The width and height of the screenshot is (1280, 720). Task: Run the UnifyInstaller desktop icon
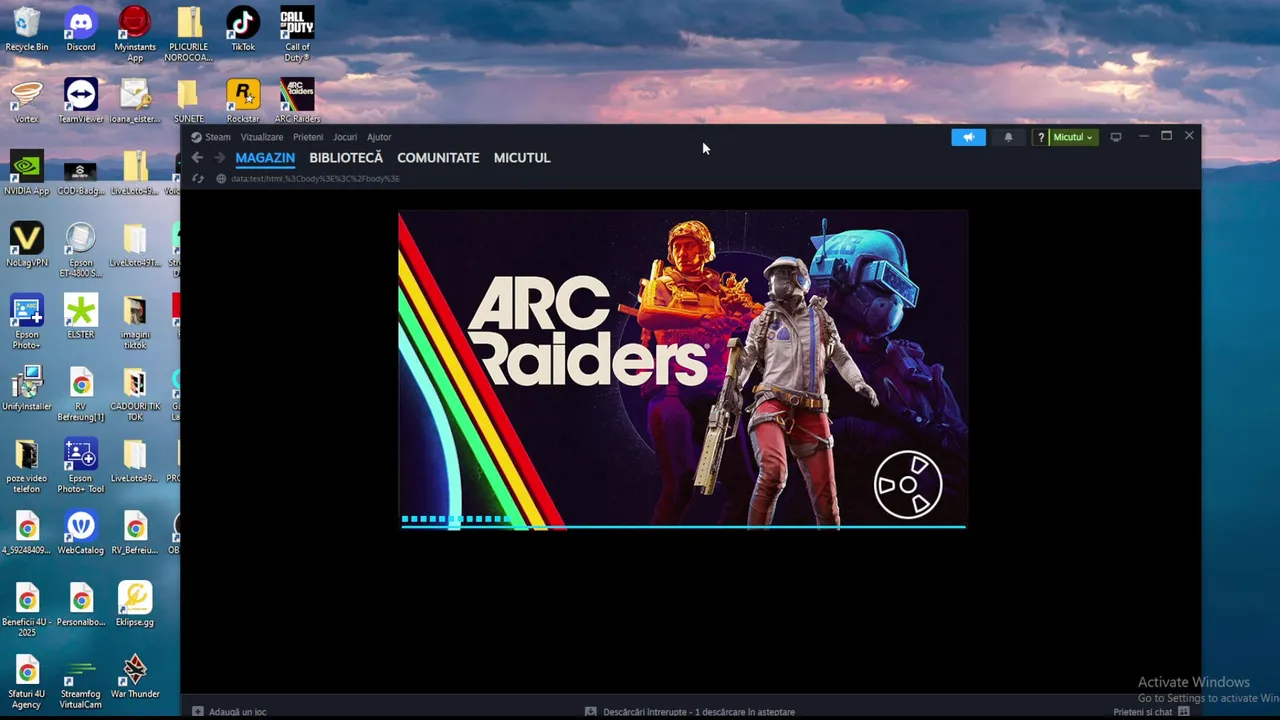pyautogui.click(x=27, y=390)
